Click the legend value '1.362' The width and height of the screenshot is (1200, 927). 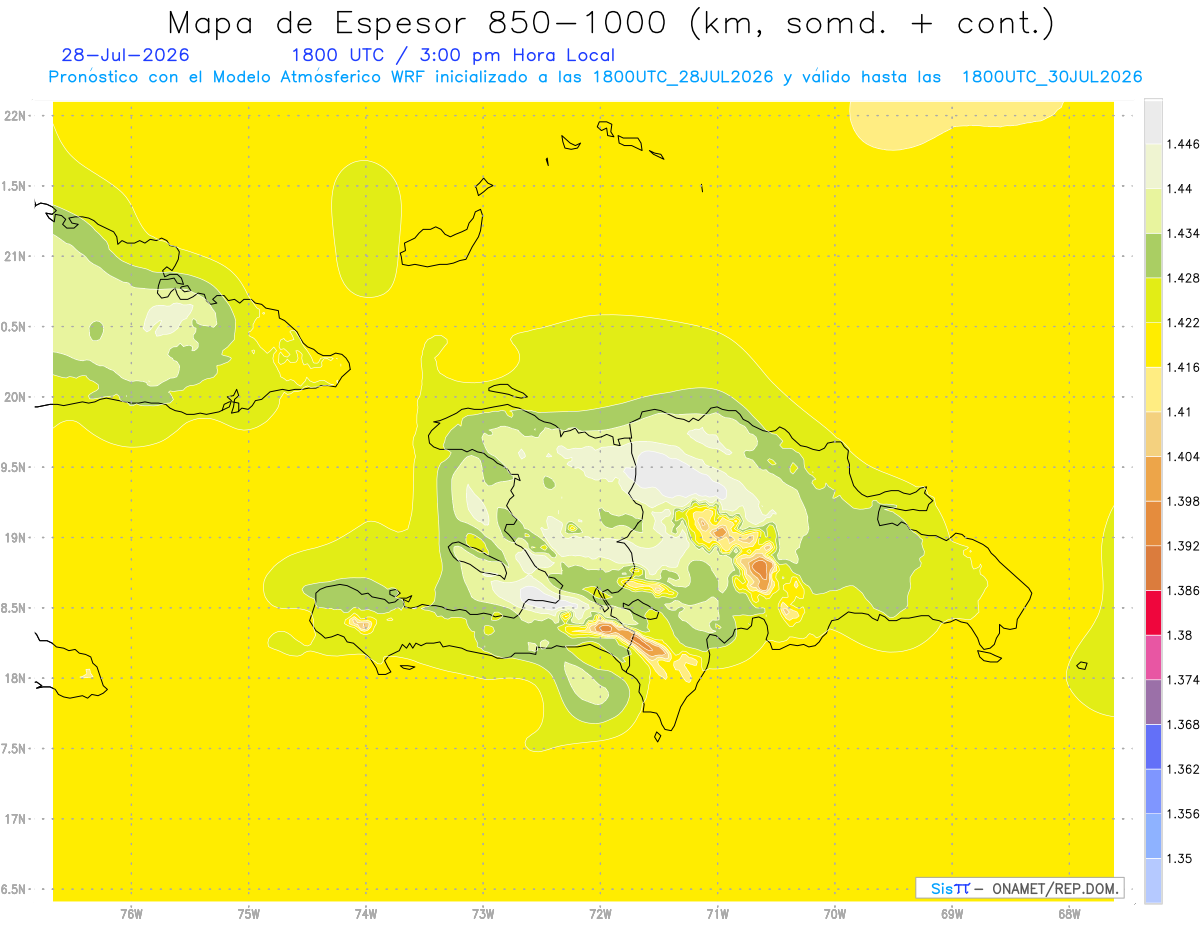1184,769
